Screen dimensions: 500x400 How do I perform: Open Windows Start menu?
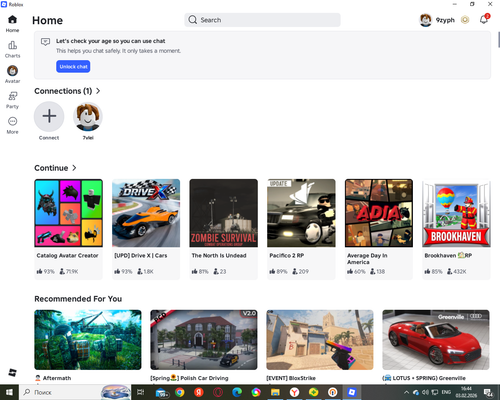[9, 392]
